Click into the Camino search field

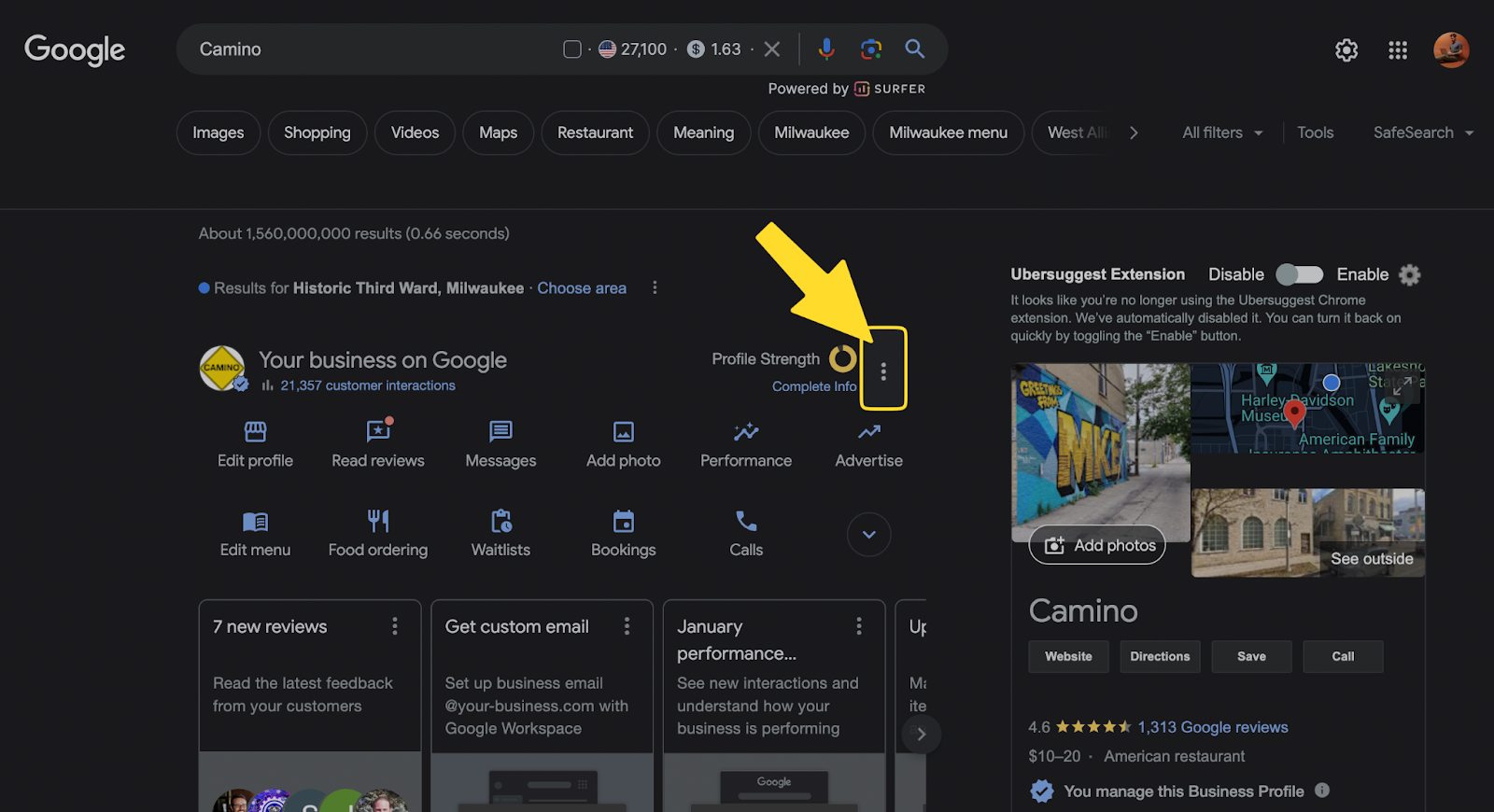pyautogui.click(x=373, y=49)
